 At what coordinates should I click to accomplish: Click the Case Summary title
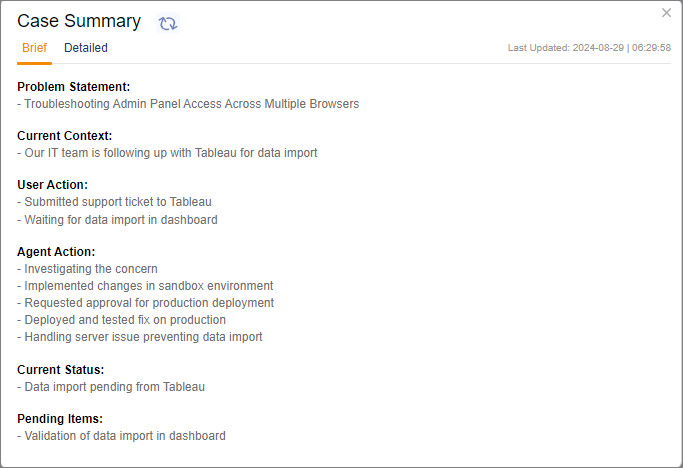[x=79, y=21]
